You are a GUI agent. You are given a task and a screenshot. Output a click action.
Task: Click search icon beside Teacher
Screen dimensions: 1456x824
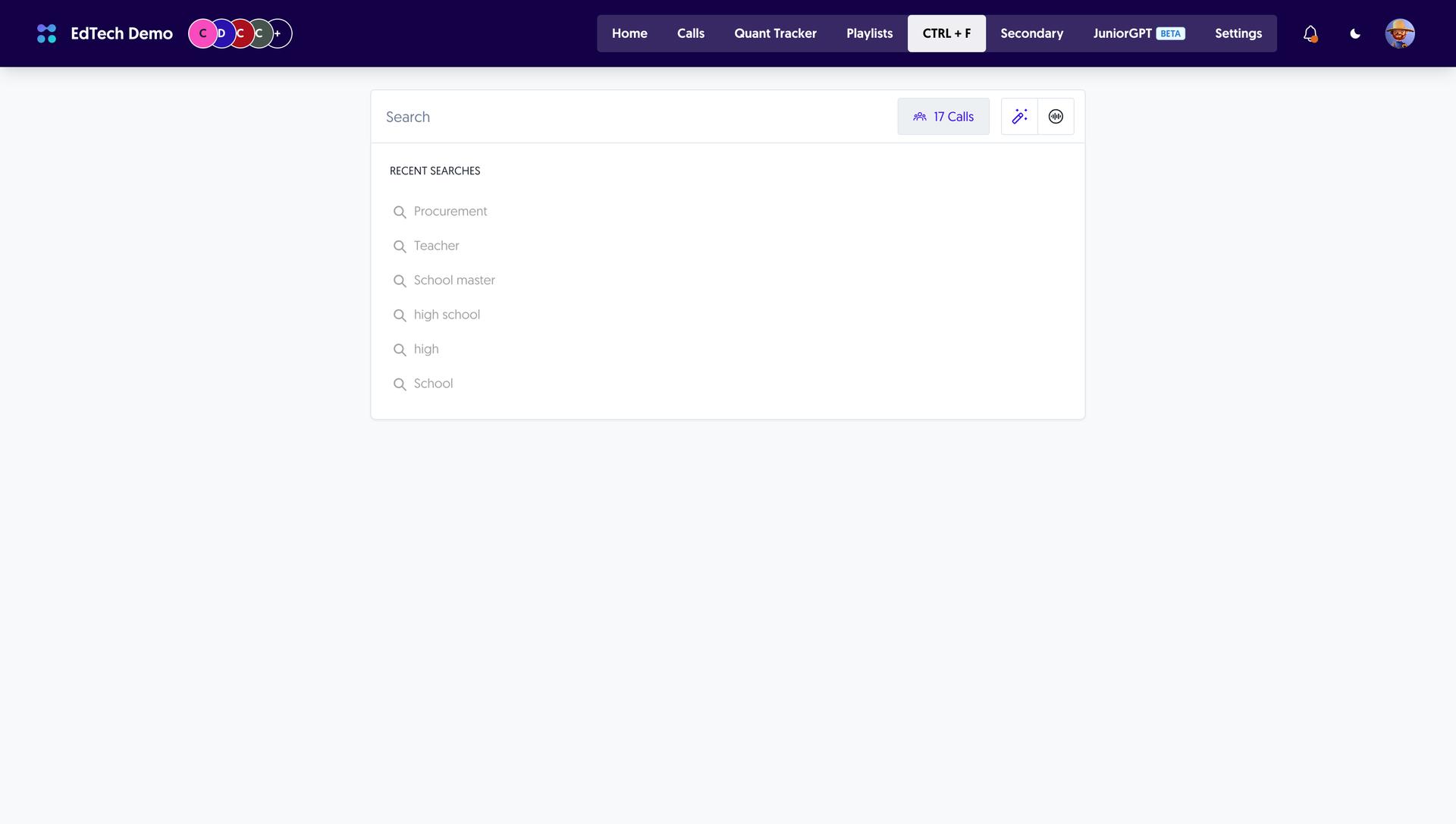pyautogui.click(x=400, y=246)
